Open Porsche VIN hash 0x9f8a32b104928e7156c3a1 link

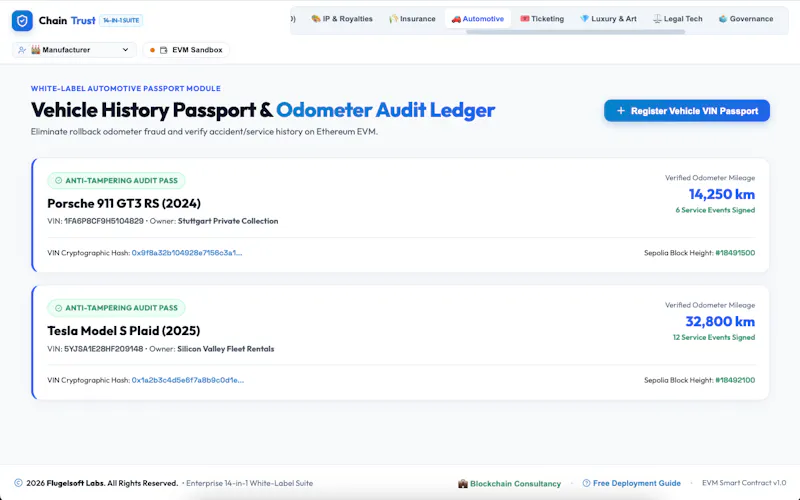click(187, 253)
